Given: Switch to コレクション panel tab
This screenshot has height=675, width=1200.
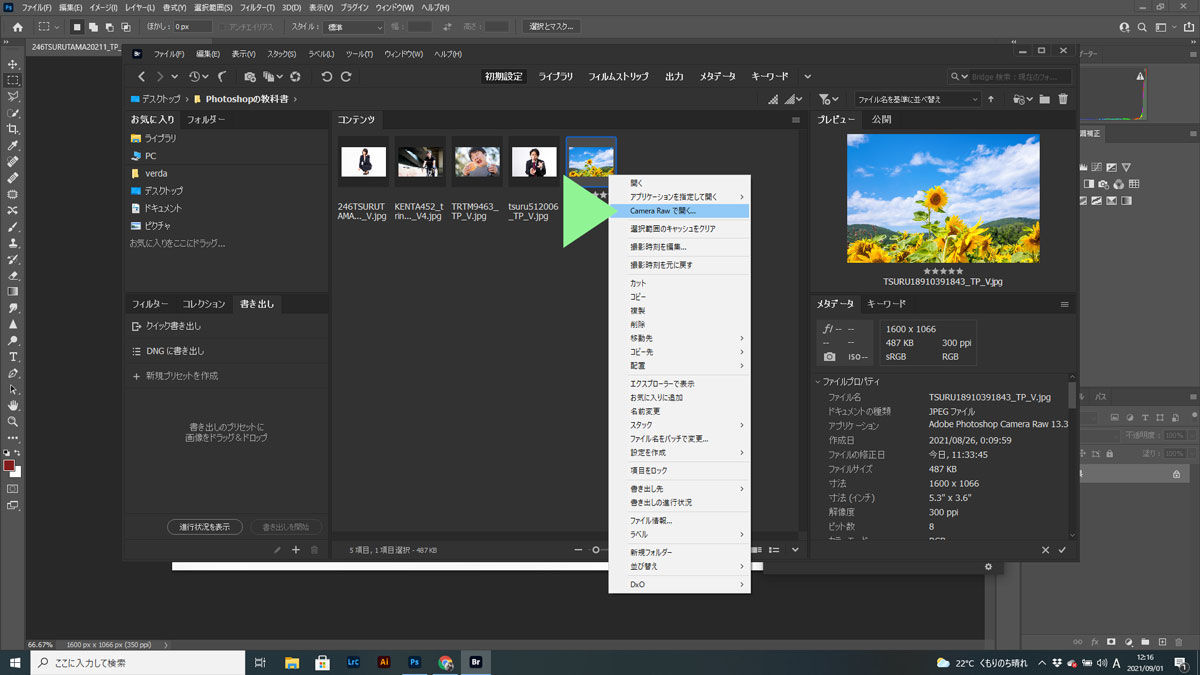Looking at the screenshot, I should 204,303.
